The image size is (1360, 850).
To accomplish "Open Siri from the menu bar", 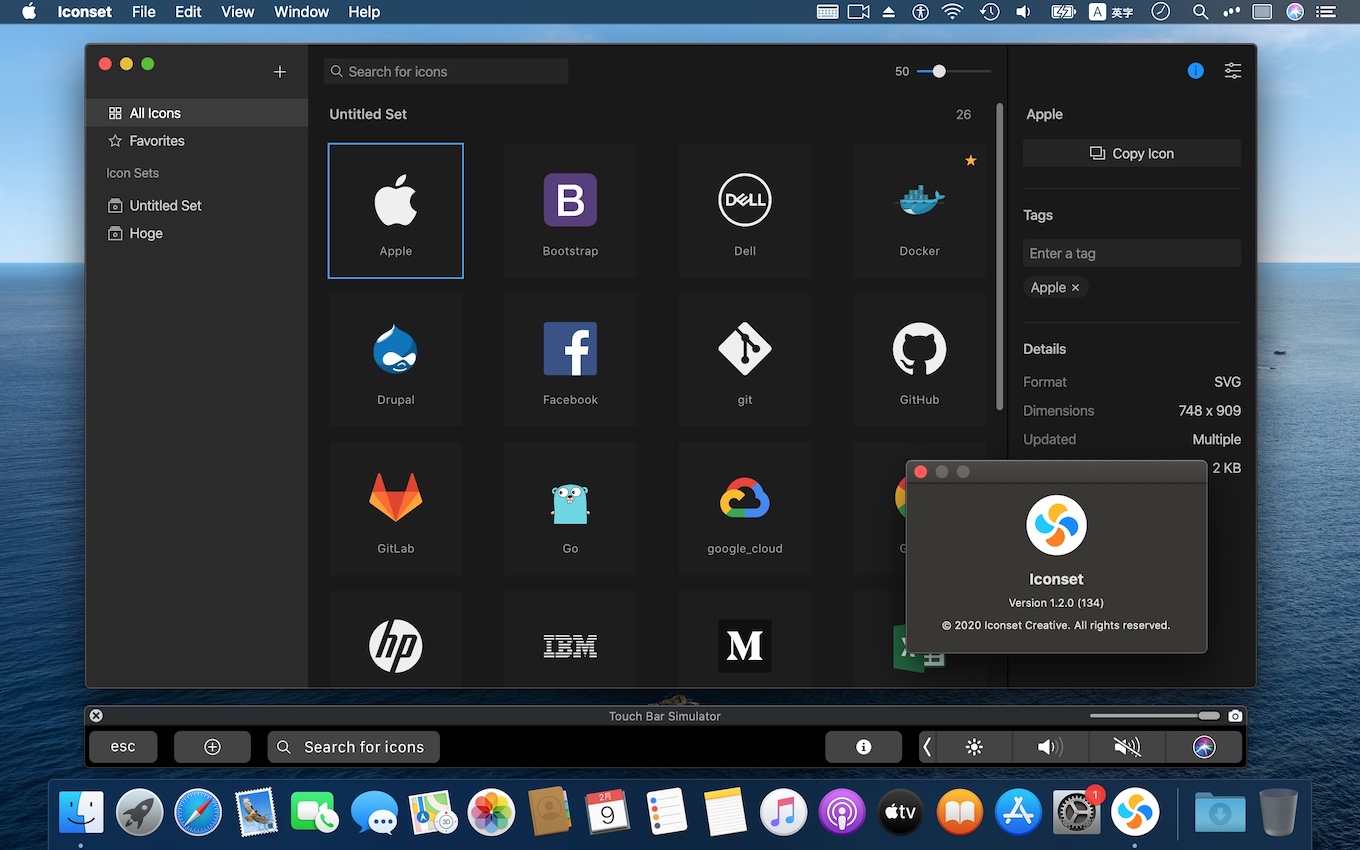I will coord(1295,12).
